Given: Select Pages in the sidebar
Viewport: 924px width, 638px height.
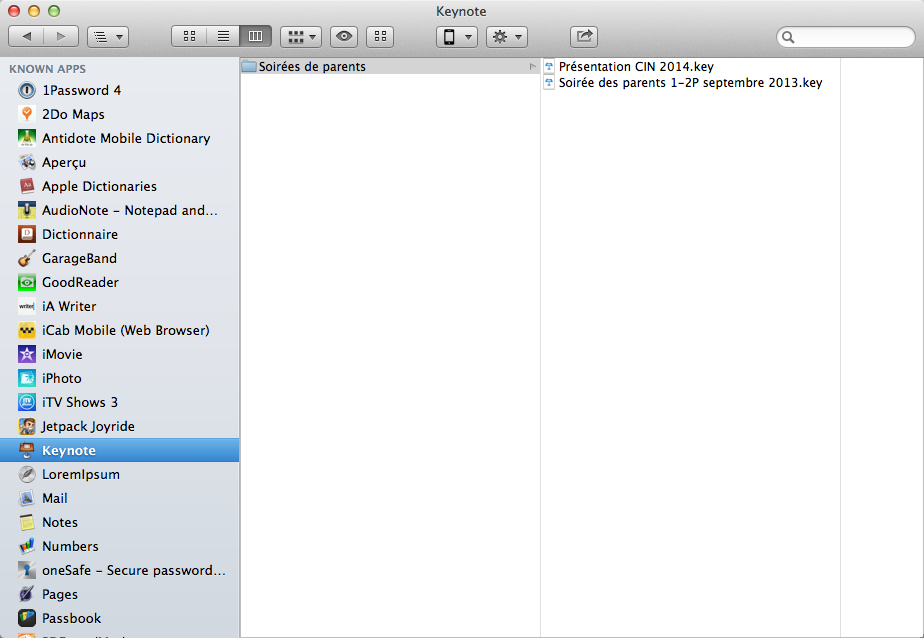Looking at the screenshot, I should 120,595.
